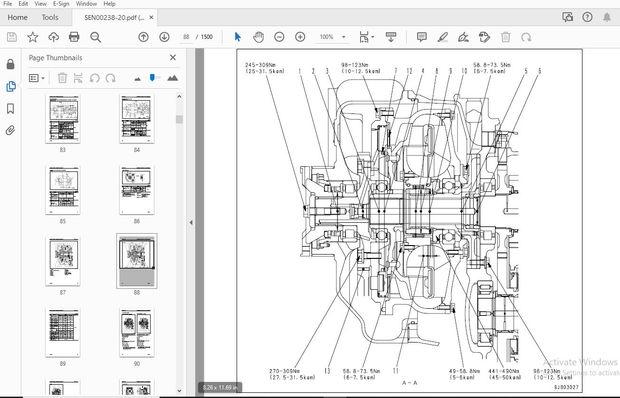Select the highlighter pen tool
The width and height of the screenshot is (620, 398).
click(443, 37)
